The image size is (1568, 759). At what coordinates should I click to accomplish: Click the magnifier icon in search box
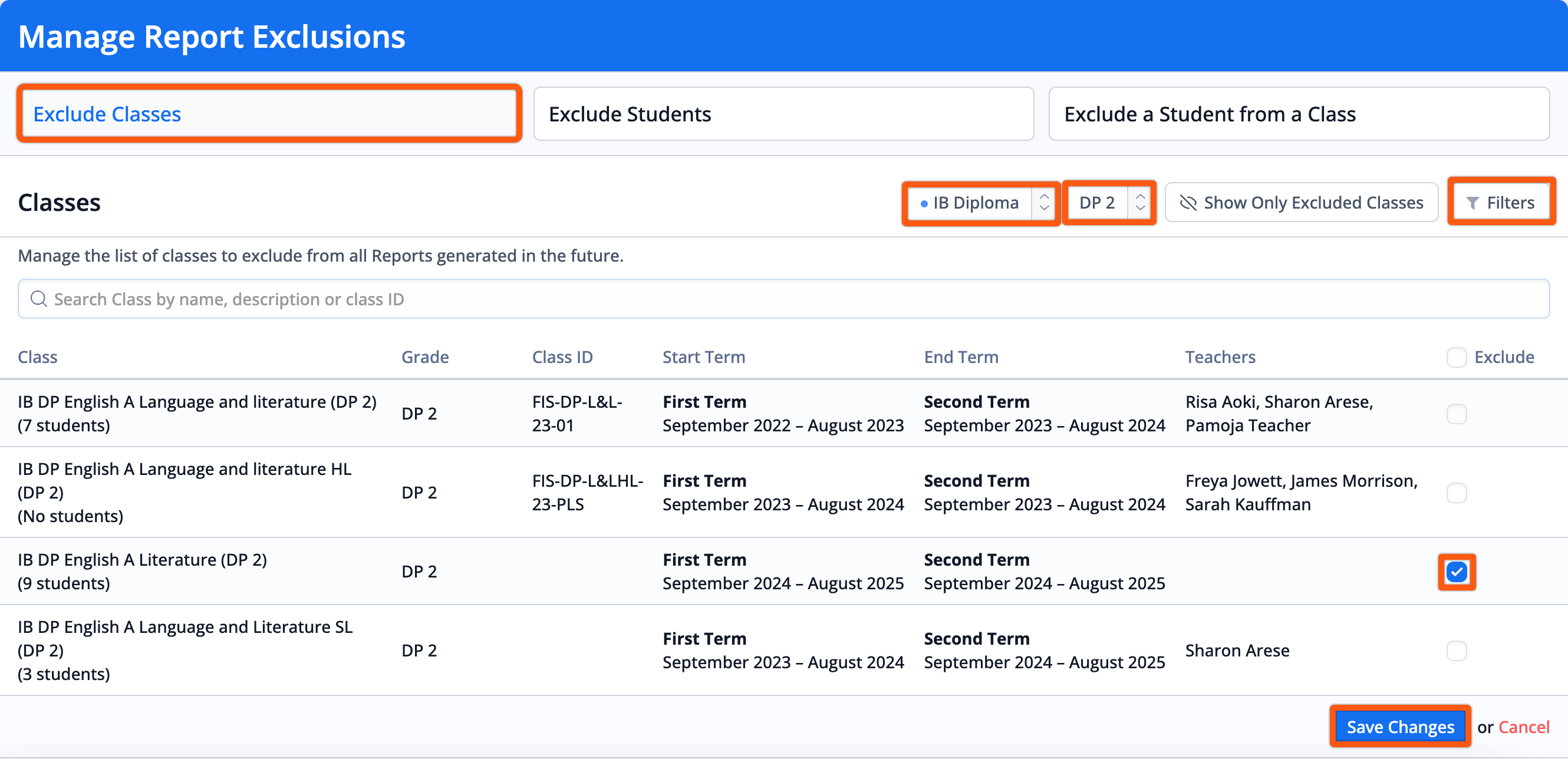[x=39, y=299]
